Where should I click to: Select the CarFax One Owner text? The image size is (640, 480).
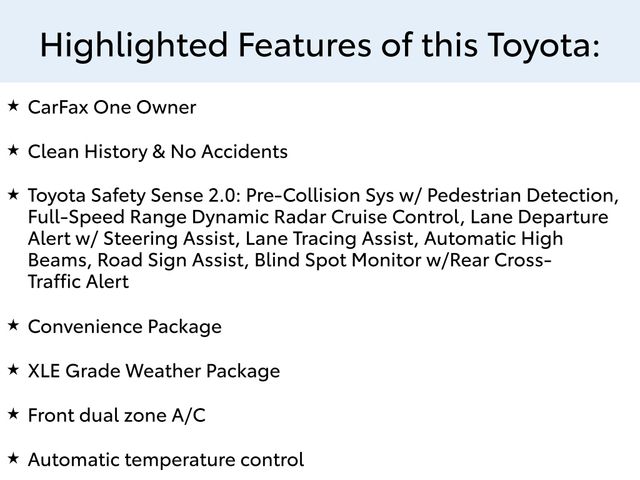tap(112, 107)
